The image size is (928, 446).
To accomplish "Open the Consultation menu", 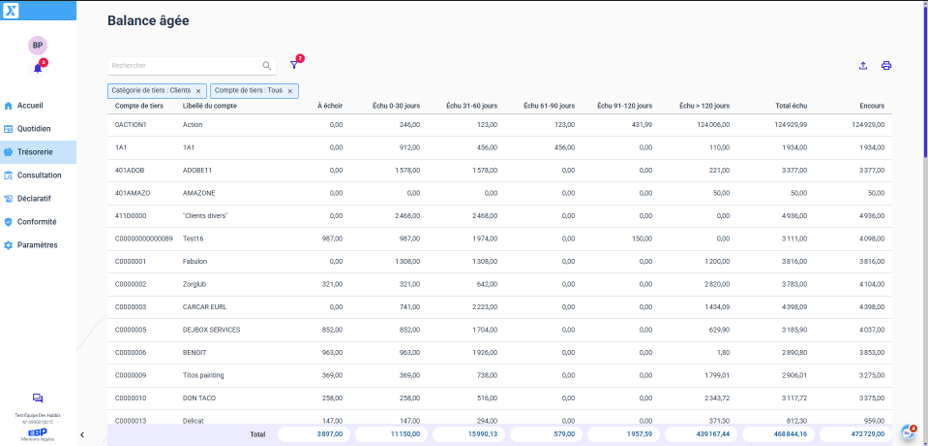I will click(x=38, y=175).
